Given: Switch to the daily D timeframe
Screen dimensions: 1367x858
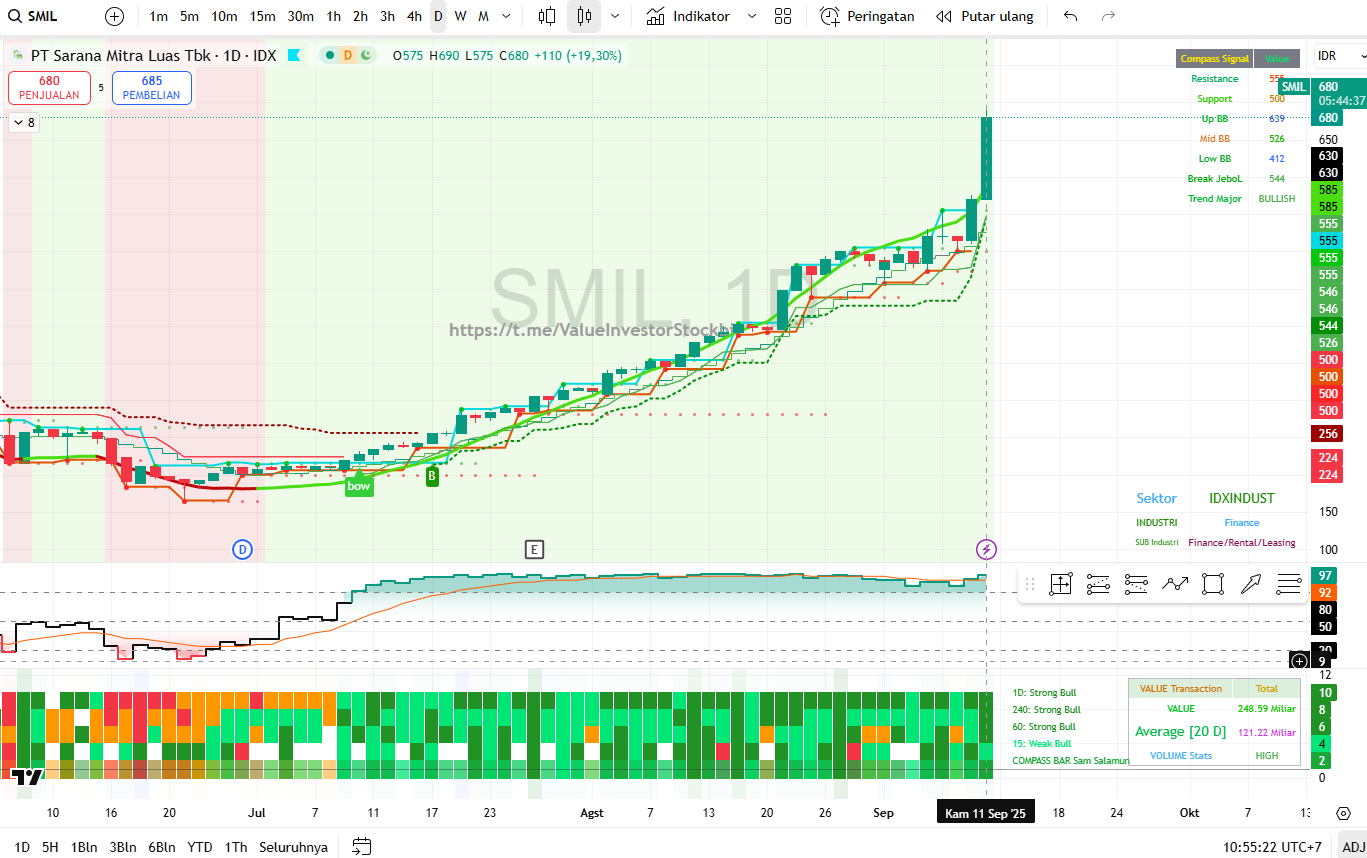Looking at the screenshot, I should click(x=438, y=16).
